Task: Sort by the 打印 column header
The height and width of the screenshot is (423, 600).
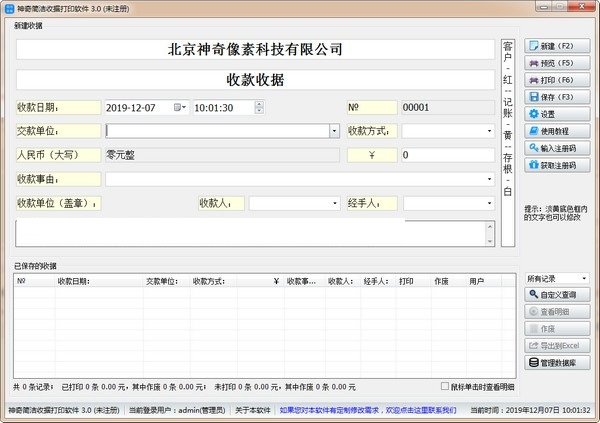Action: point(413,281)
